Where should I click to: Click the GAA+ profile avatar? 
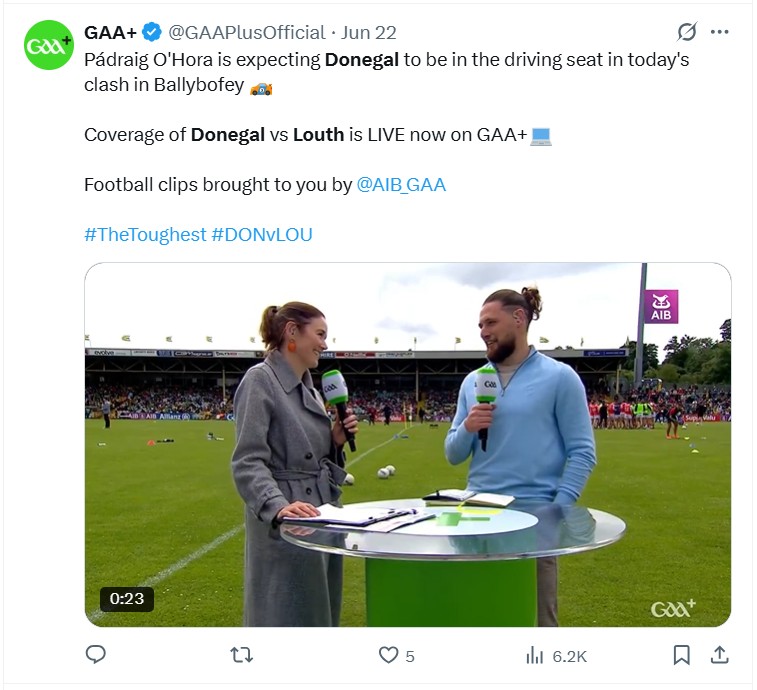pos(49,46)
